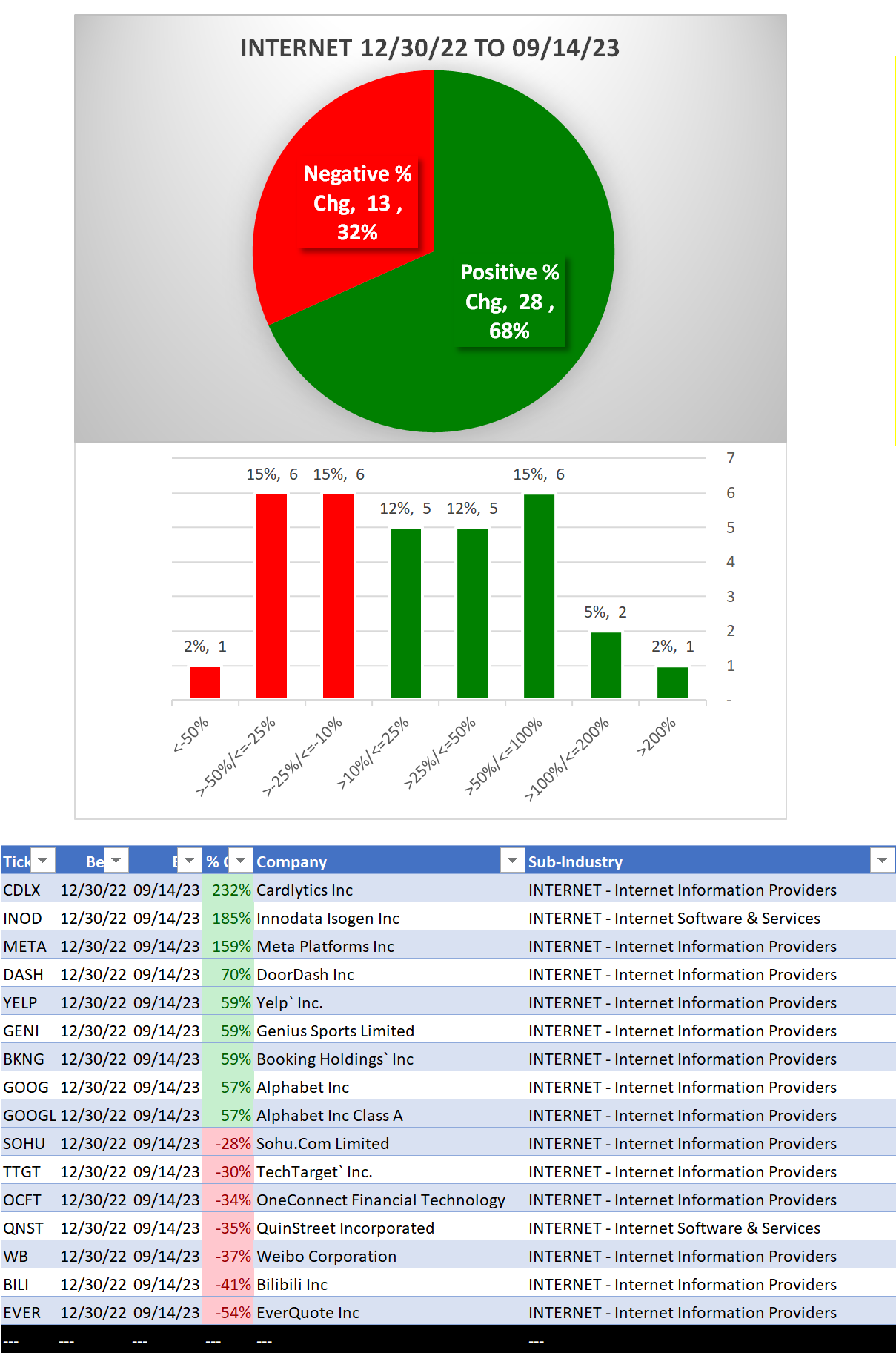Select the QNST ticker cell

29,1228
